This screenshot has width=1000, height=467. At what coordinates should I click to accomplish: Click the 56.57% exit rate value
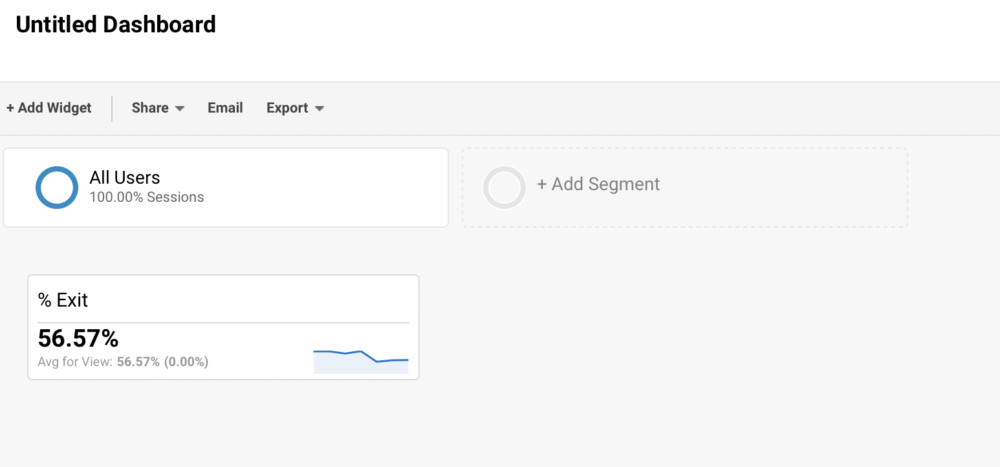click(x=78, y=338)
